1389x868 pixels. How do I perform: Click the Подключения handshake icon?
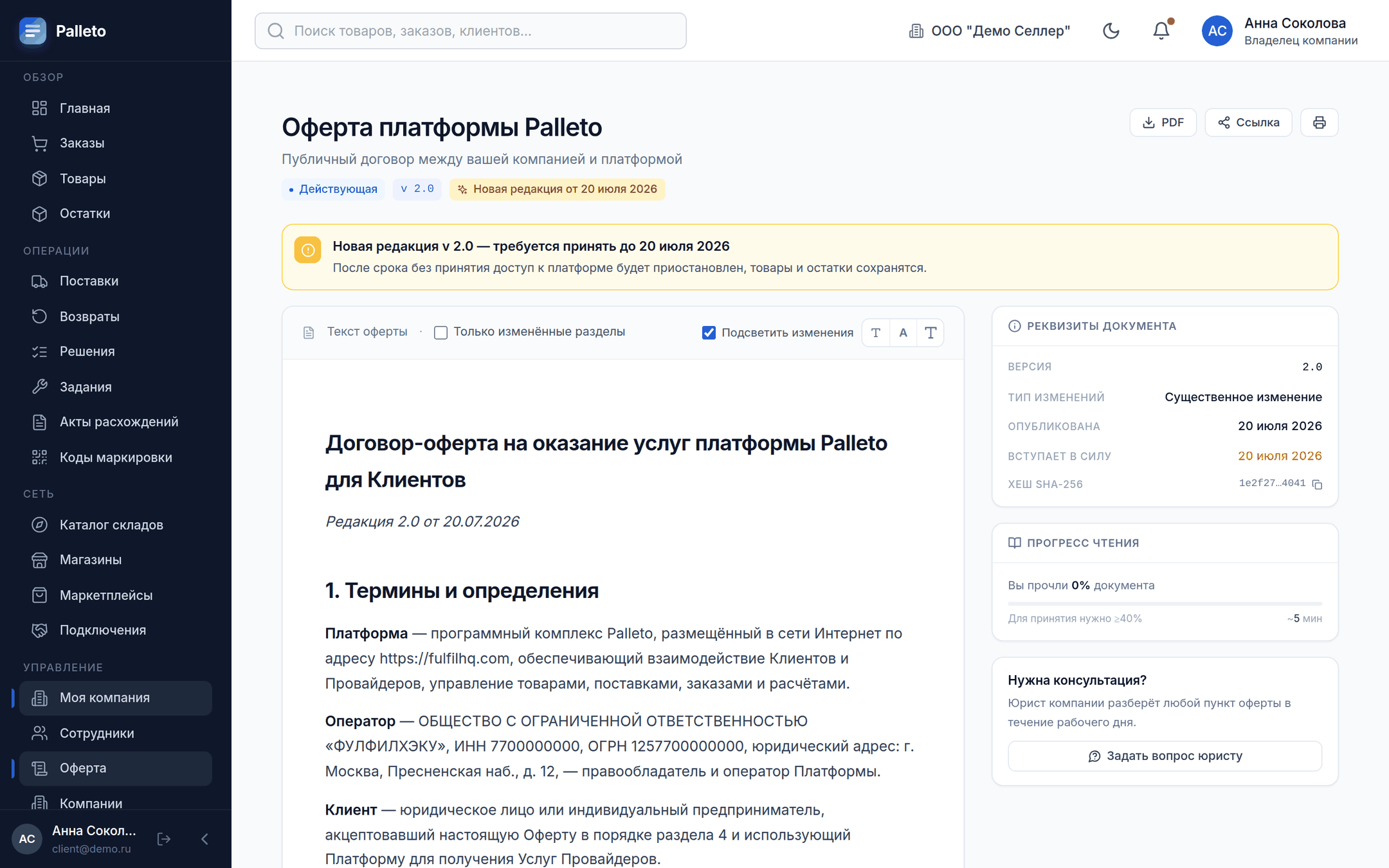[40, 630]
